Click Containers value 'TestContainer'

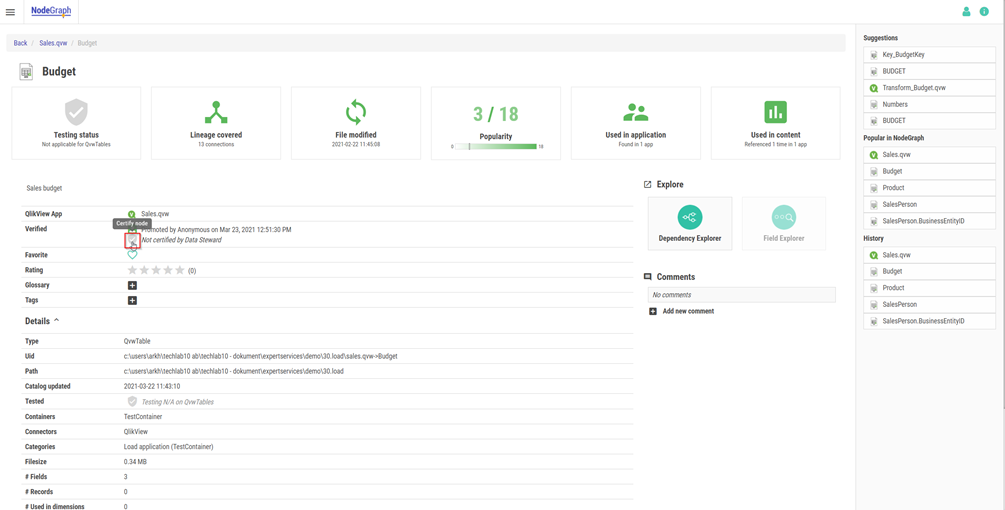[143, 417]
